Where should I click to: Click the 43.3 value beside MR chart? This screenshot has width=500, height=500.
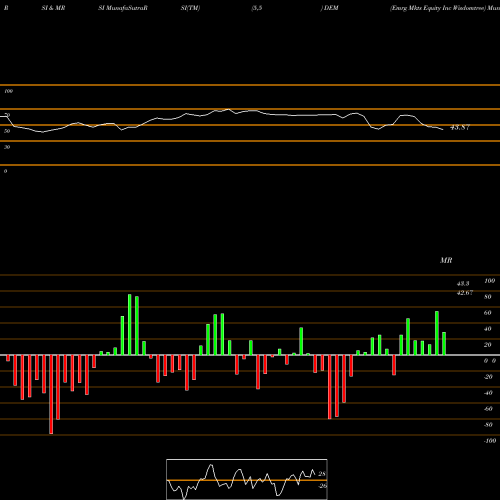463,284
